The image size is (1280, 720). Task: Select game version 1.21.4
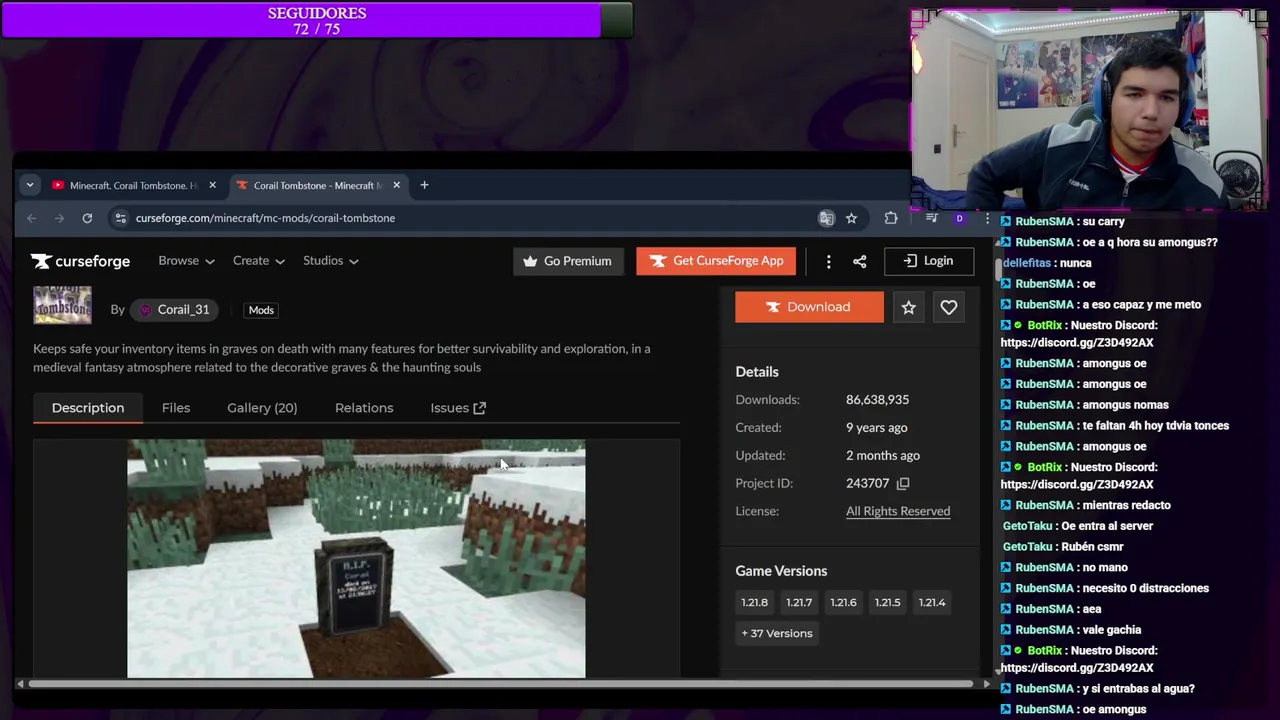pos(932,602)
